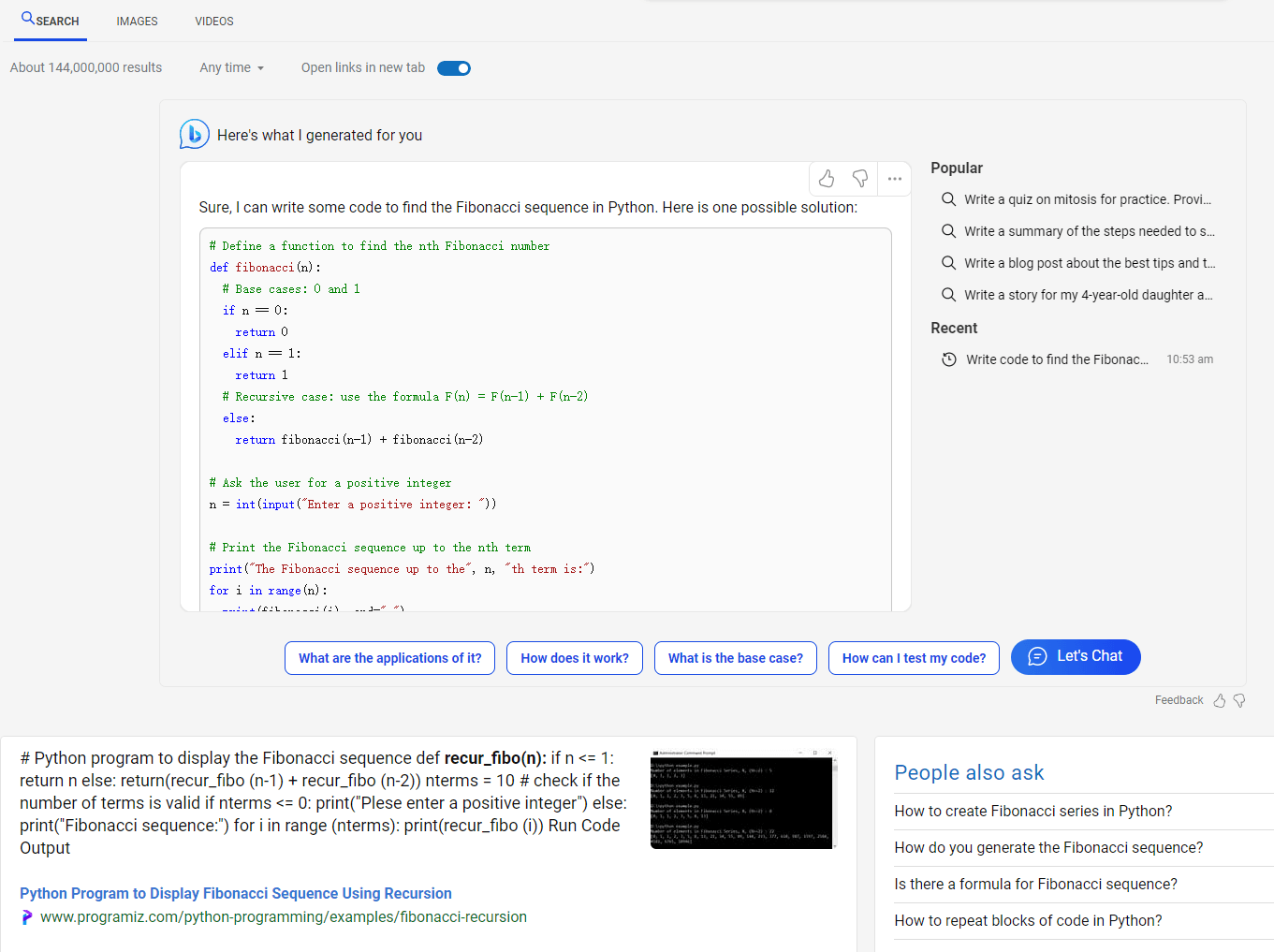Click the Bing chat logo icon
The width and height of the screenshot is (1274, 952).
194,135
